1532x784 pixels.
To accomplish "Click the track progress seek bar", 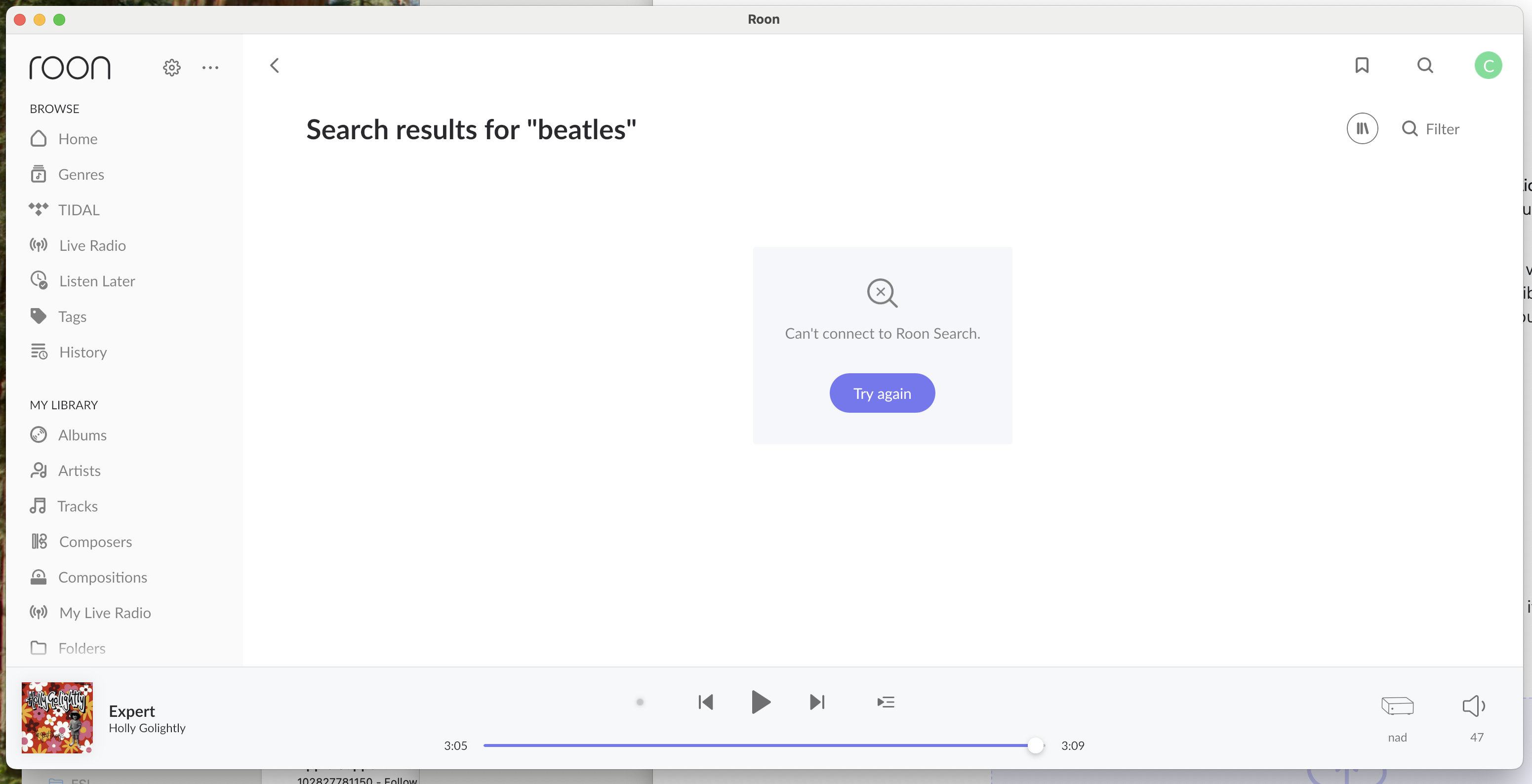I will pos(758,745).
